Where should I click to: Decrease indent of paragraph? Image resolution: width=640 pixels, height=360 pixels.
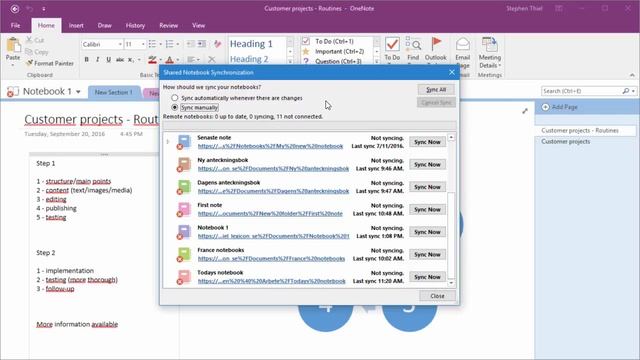(x=191, y=44)
